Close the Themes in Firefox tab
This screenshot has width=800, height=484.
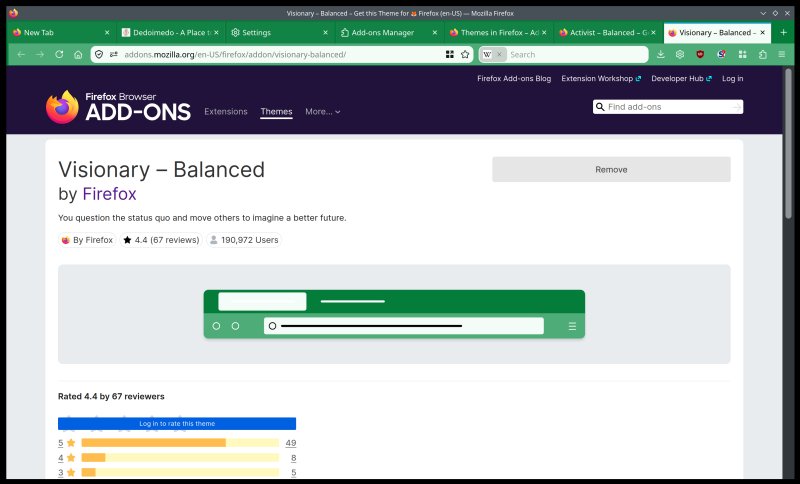pos(544,33)
